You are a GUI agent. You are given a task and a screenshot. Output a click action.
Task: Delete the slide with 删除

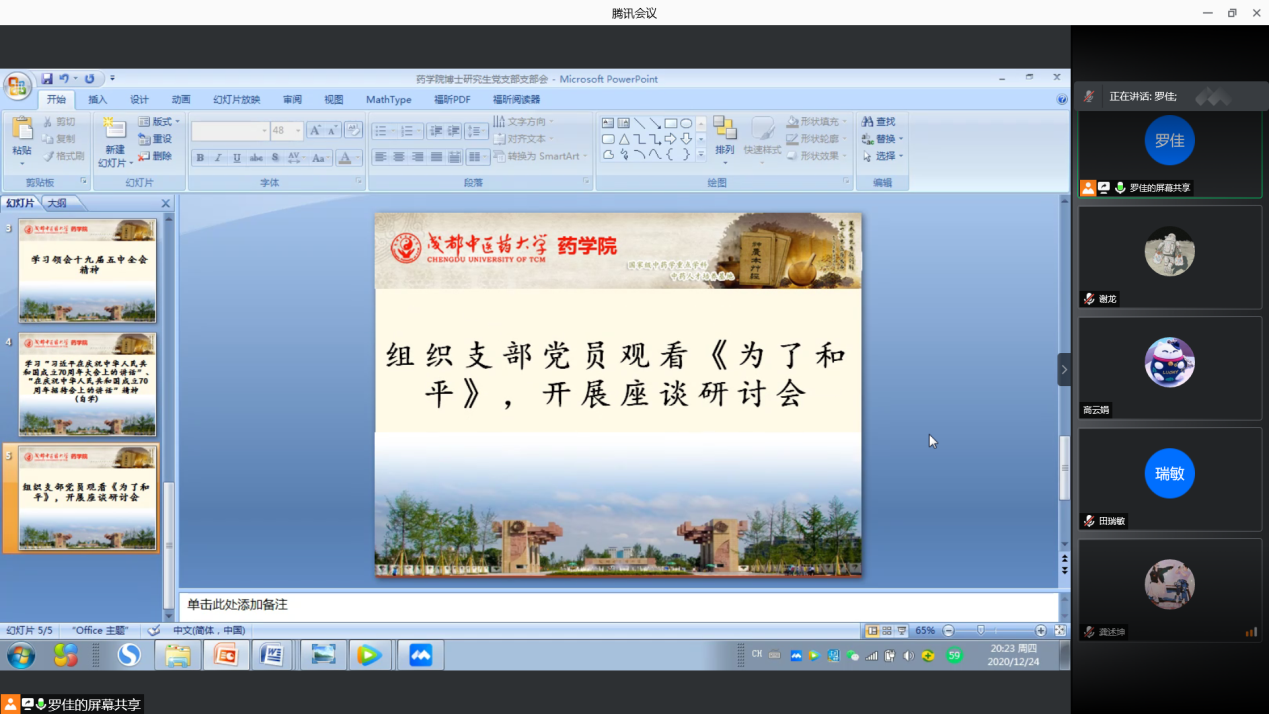pyautogui.click(x=155, y=156)
